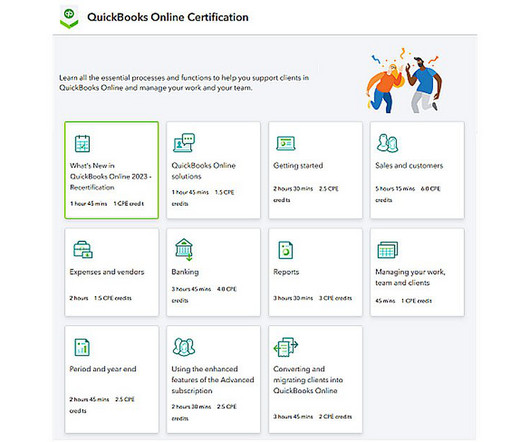
Task: Click the briefcase icon on Expenses and vendors
Action: (x=83, y=249)
